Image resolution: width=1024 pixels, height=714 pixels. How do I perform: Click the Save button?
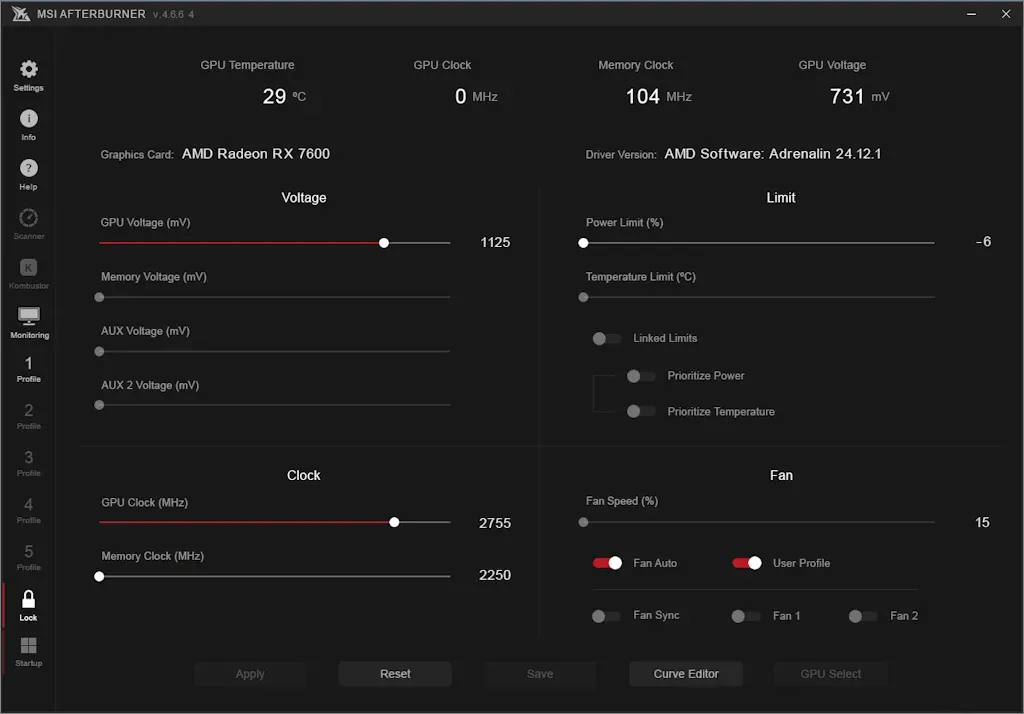coord(540,673)
